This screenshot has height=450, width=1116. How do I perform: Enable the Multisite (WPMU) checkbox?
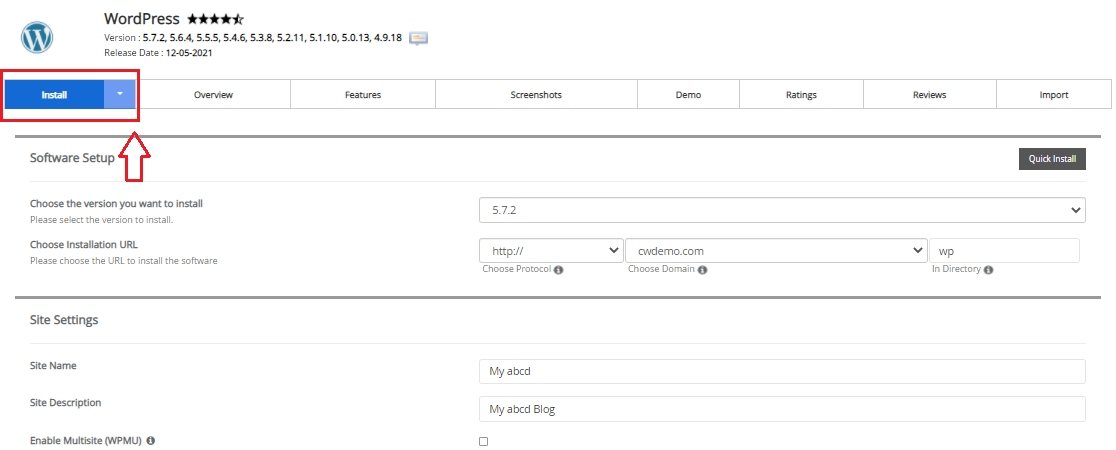pyautogui.click(x=484, y=441)
